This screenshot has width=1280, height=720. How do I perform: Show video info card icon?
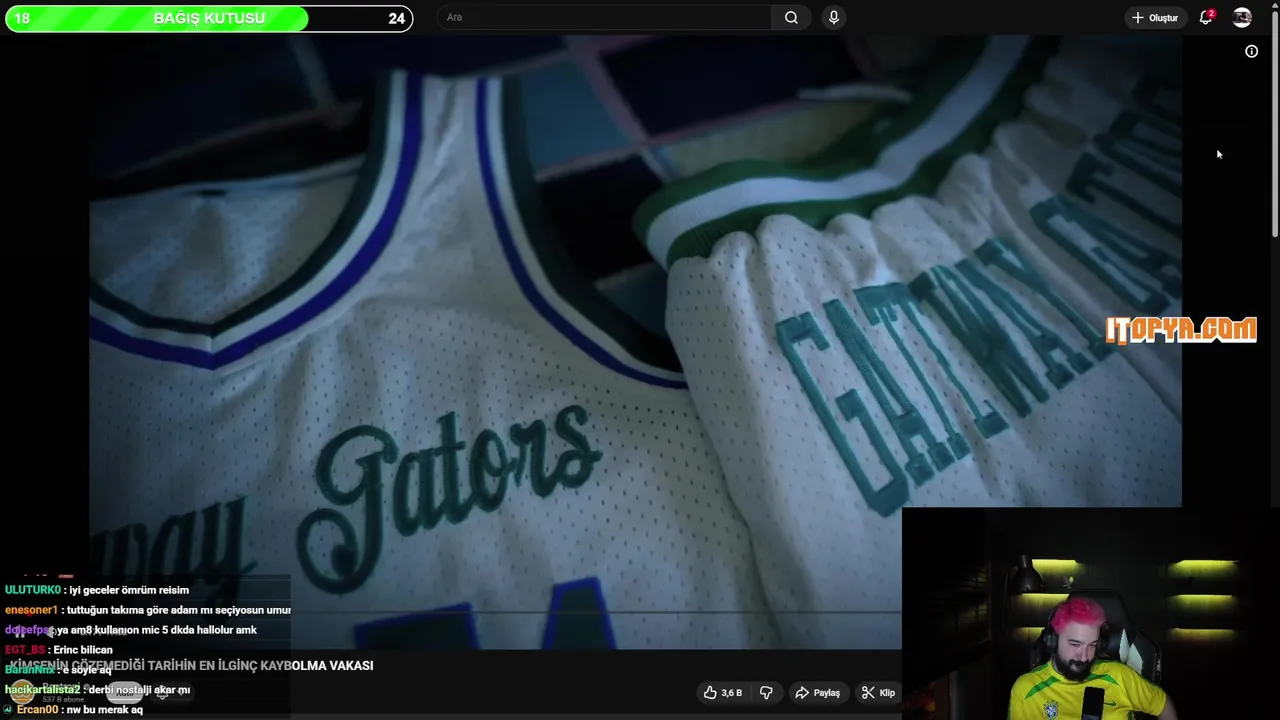click(1251, 51)
